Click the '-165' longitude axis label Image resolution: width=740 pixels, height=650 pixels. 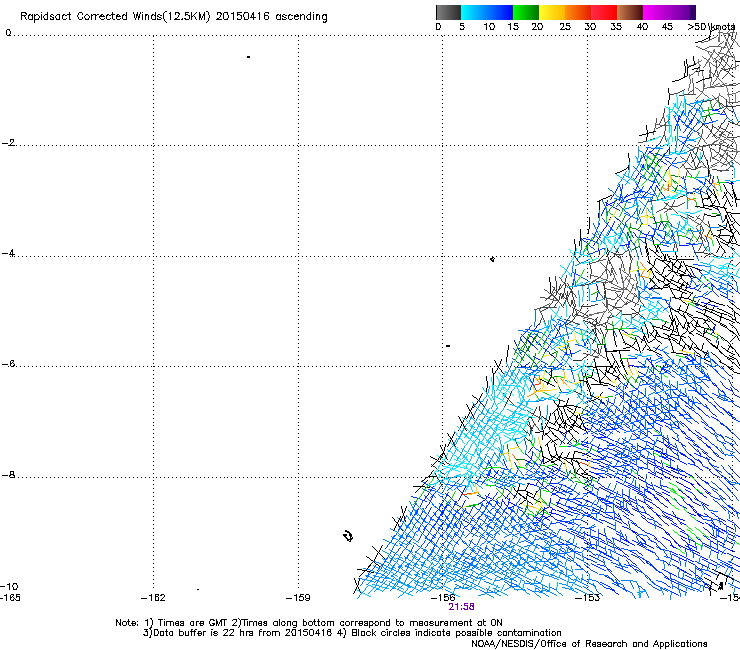tap(10, 598)
